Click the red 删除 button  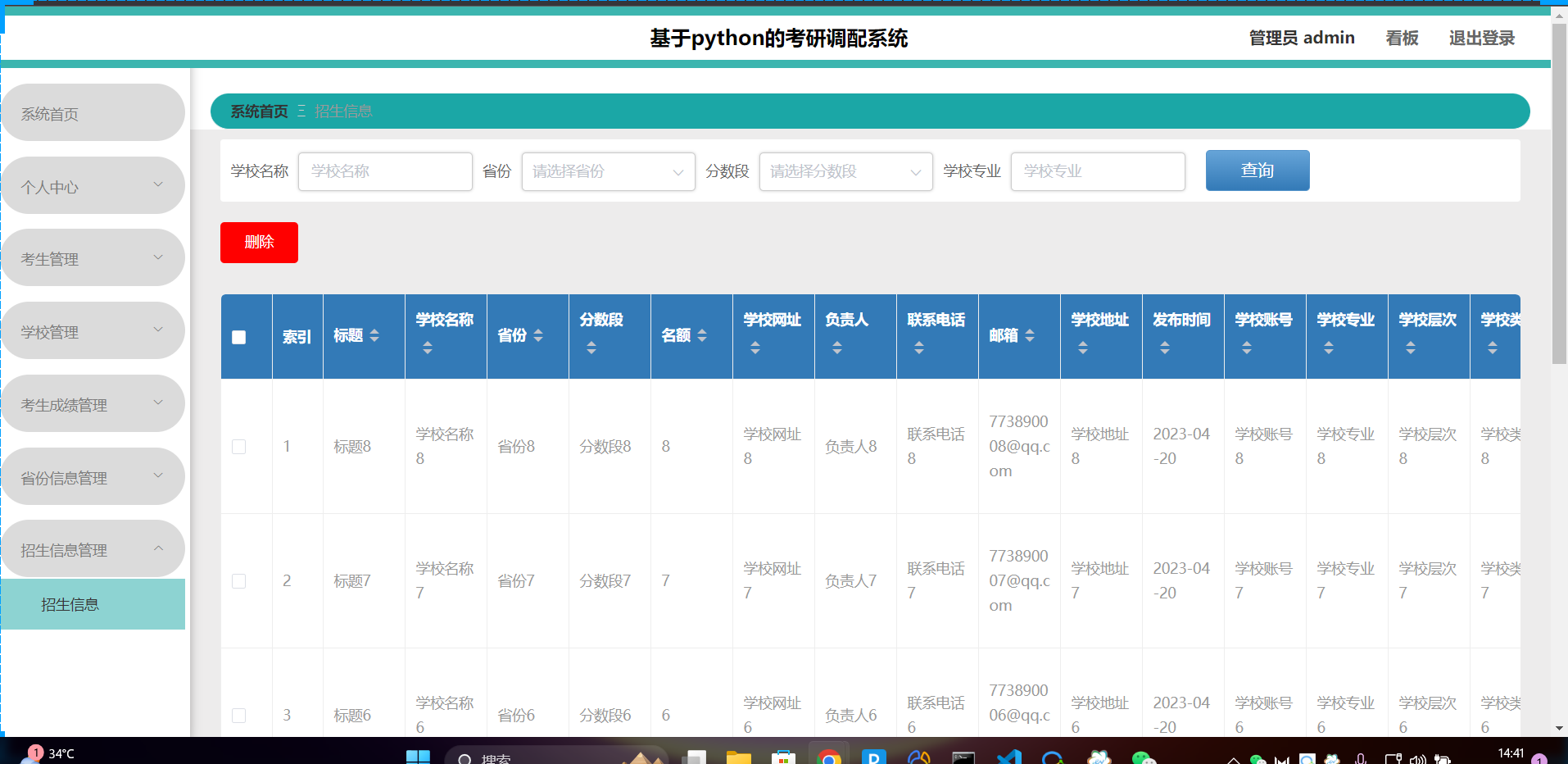(259, 243)
